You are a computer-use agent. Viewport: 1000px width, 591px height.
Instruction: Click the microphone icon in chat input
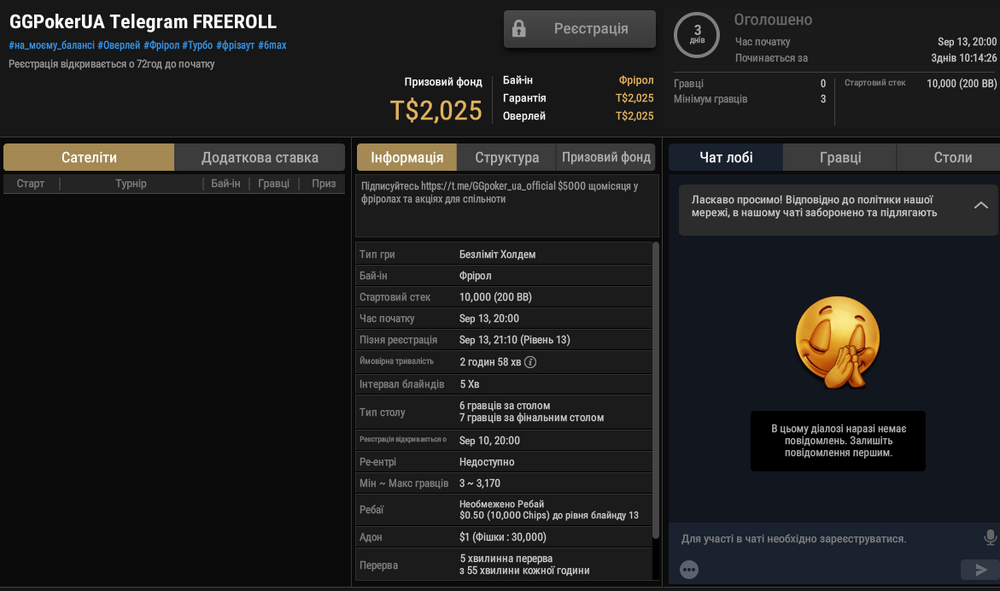990,537
